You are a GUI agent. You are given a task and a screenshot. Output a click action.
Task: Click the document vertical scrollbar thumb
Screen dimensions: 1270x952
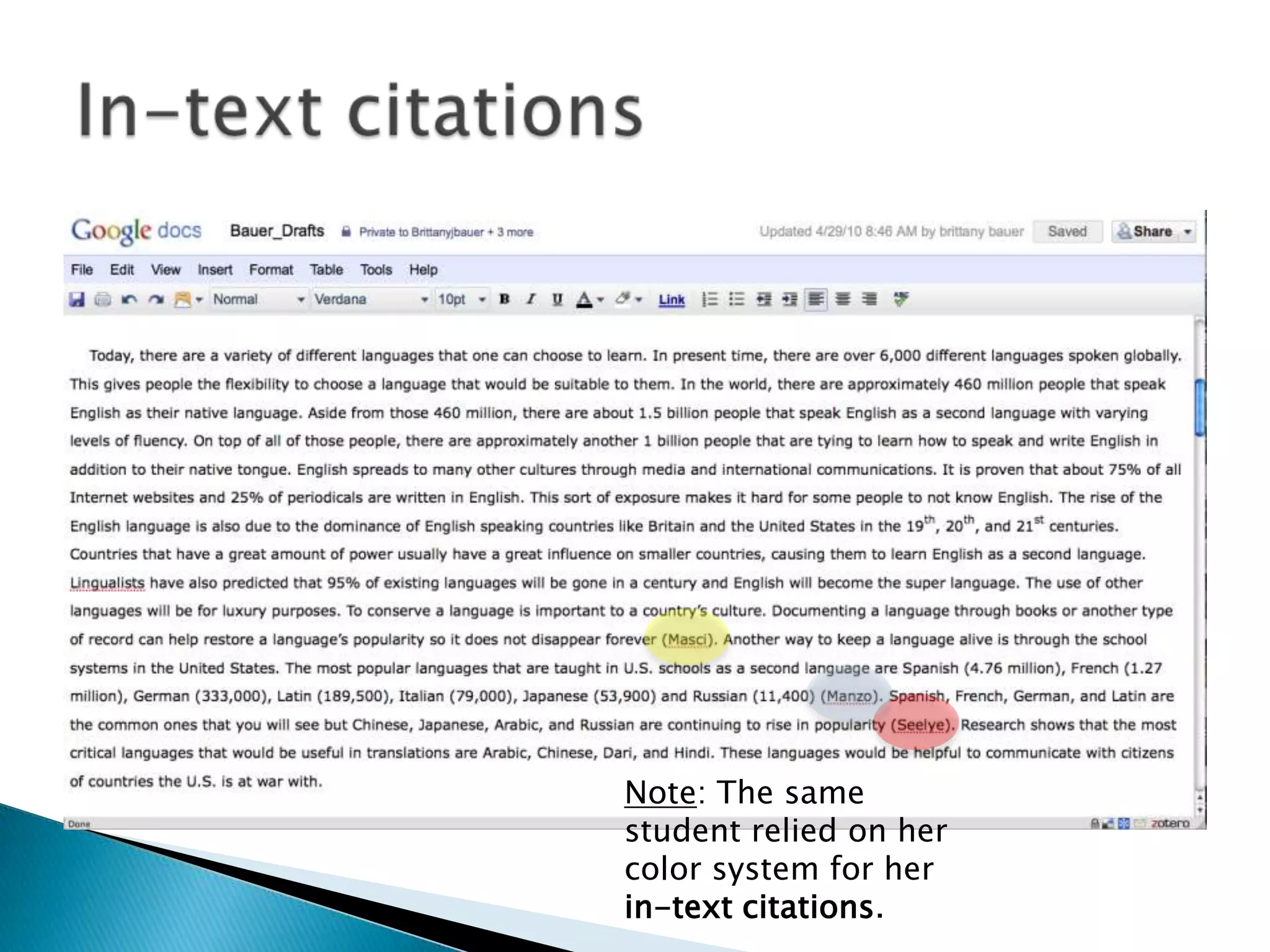1200,407
